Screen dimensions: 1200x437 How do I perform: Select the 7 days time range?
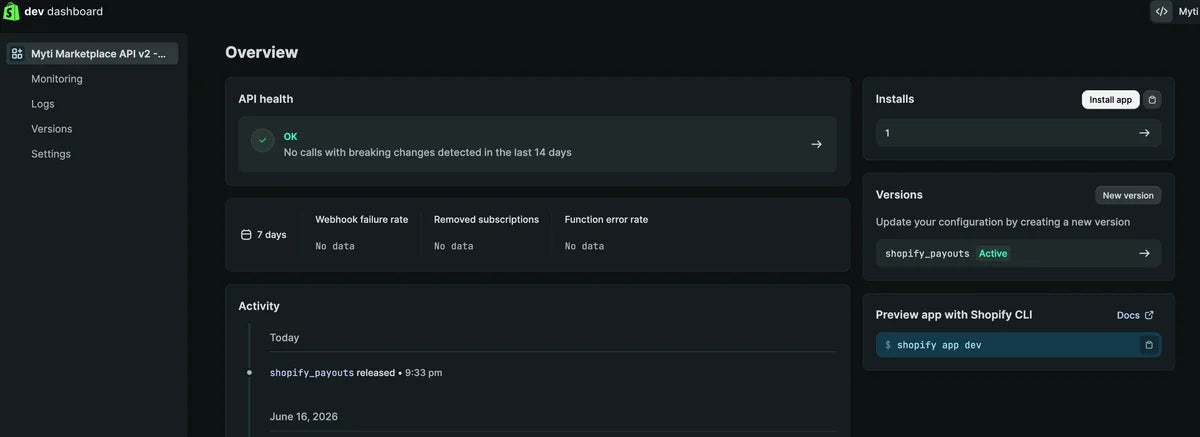click(264, 235)
